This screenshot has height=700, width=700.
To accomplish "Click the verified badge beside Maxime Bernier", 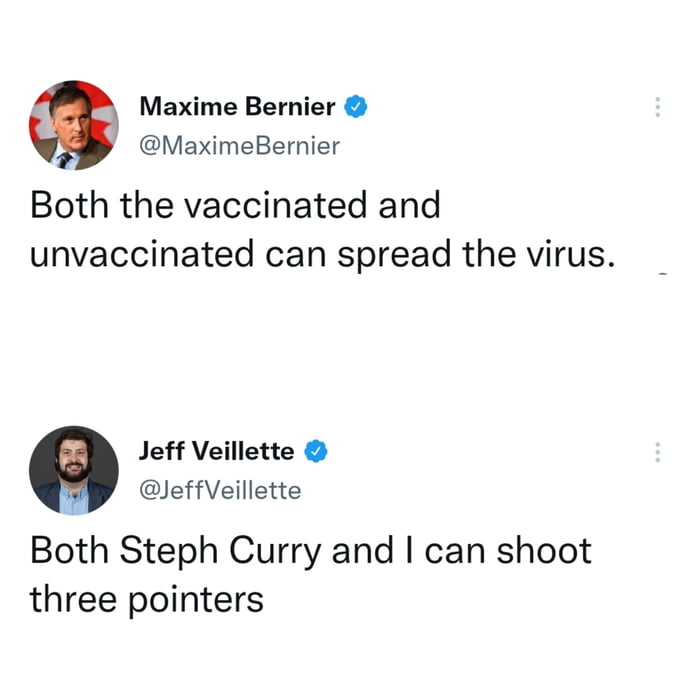I will 355,105.
